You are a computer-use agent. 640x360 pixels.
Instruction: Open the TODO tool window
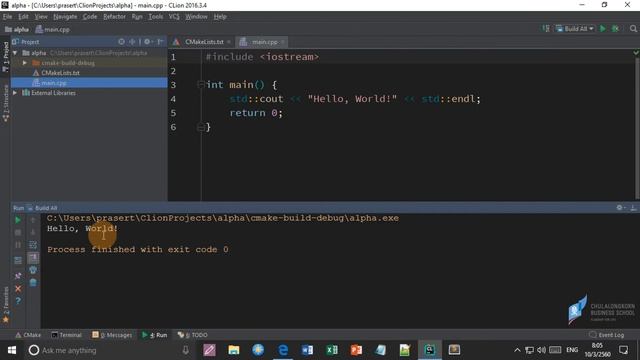(193, 335)
